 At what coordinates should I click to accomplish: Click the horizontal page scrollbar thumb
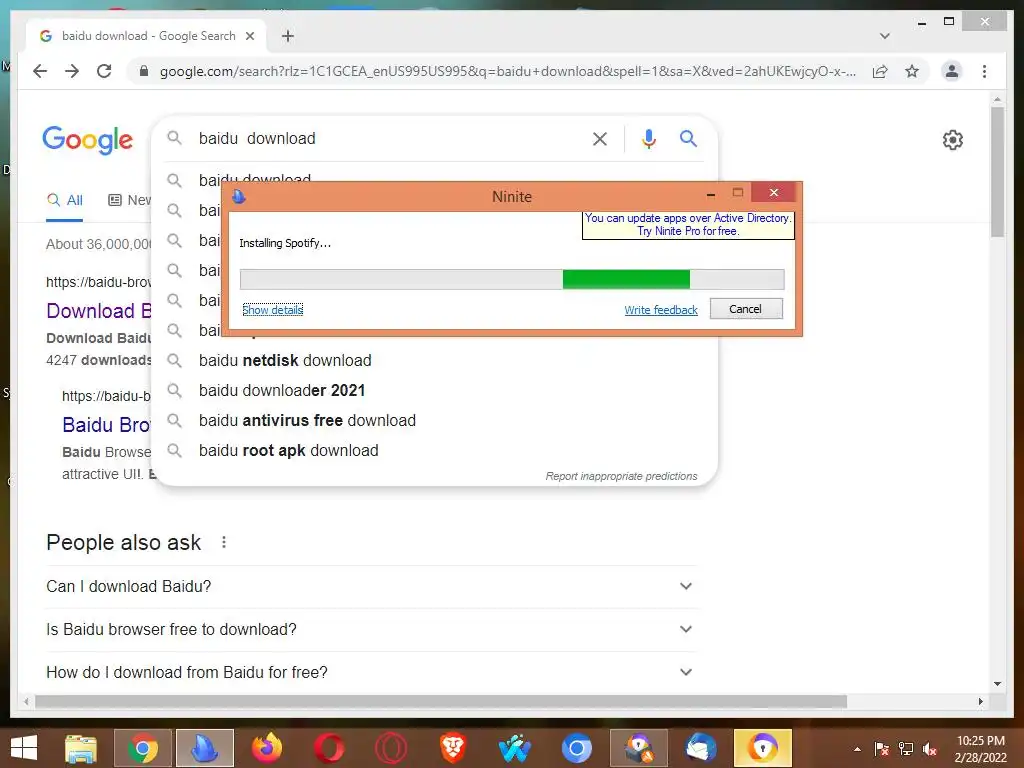tap(441, 701)
